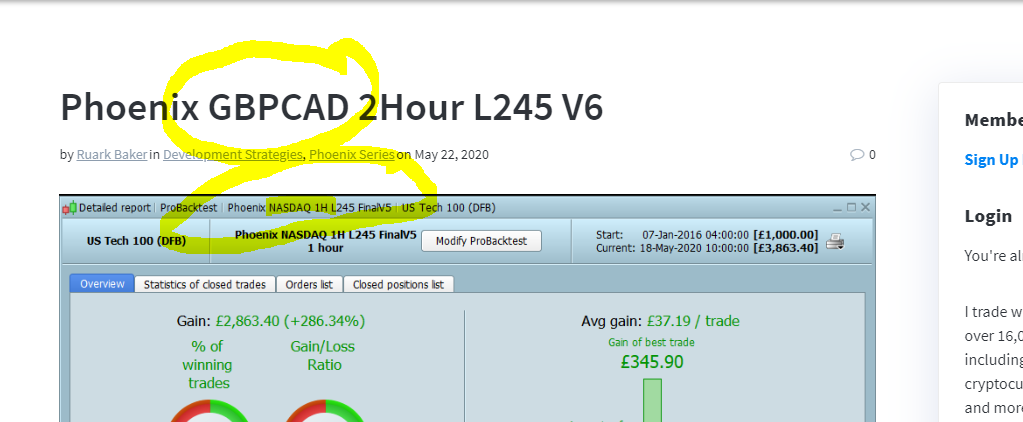Image resolution: width=1023 pixels, height=422 pixels.
Task: Click the Login heading in the sidebar
Action: (x=988, y=216)
